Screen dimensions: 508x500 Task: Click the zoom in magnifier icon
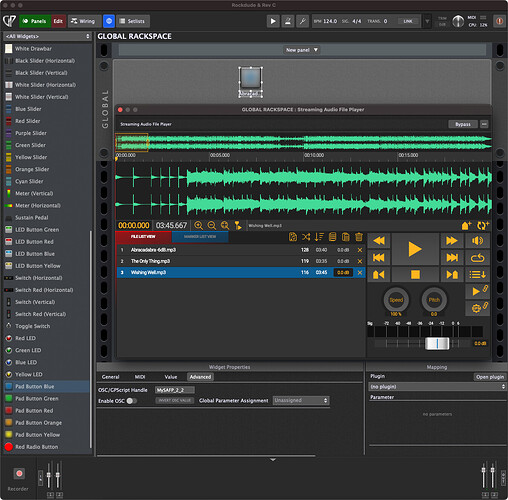pos(198,226)
